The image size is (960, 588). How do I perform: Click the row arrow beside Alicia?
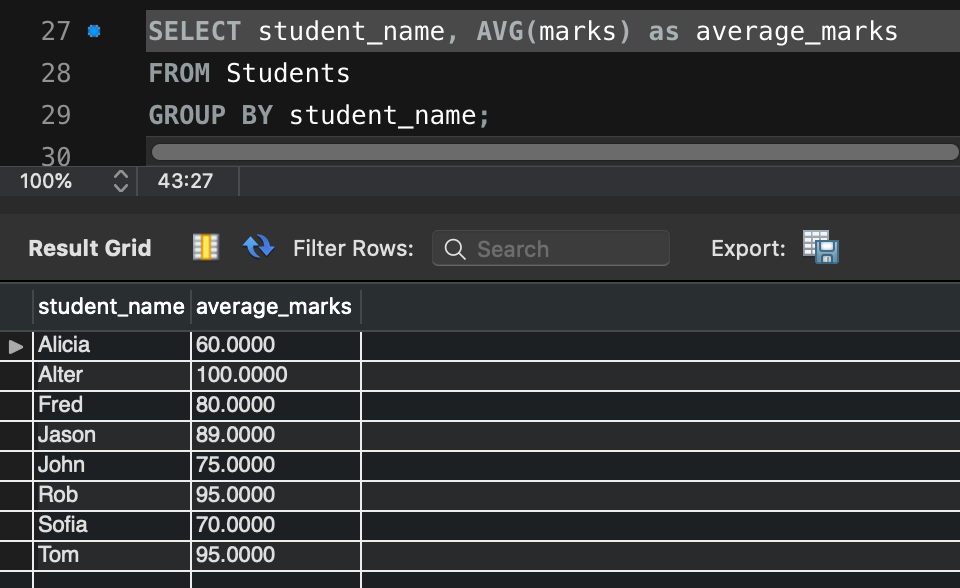coord(16,346)
